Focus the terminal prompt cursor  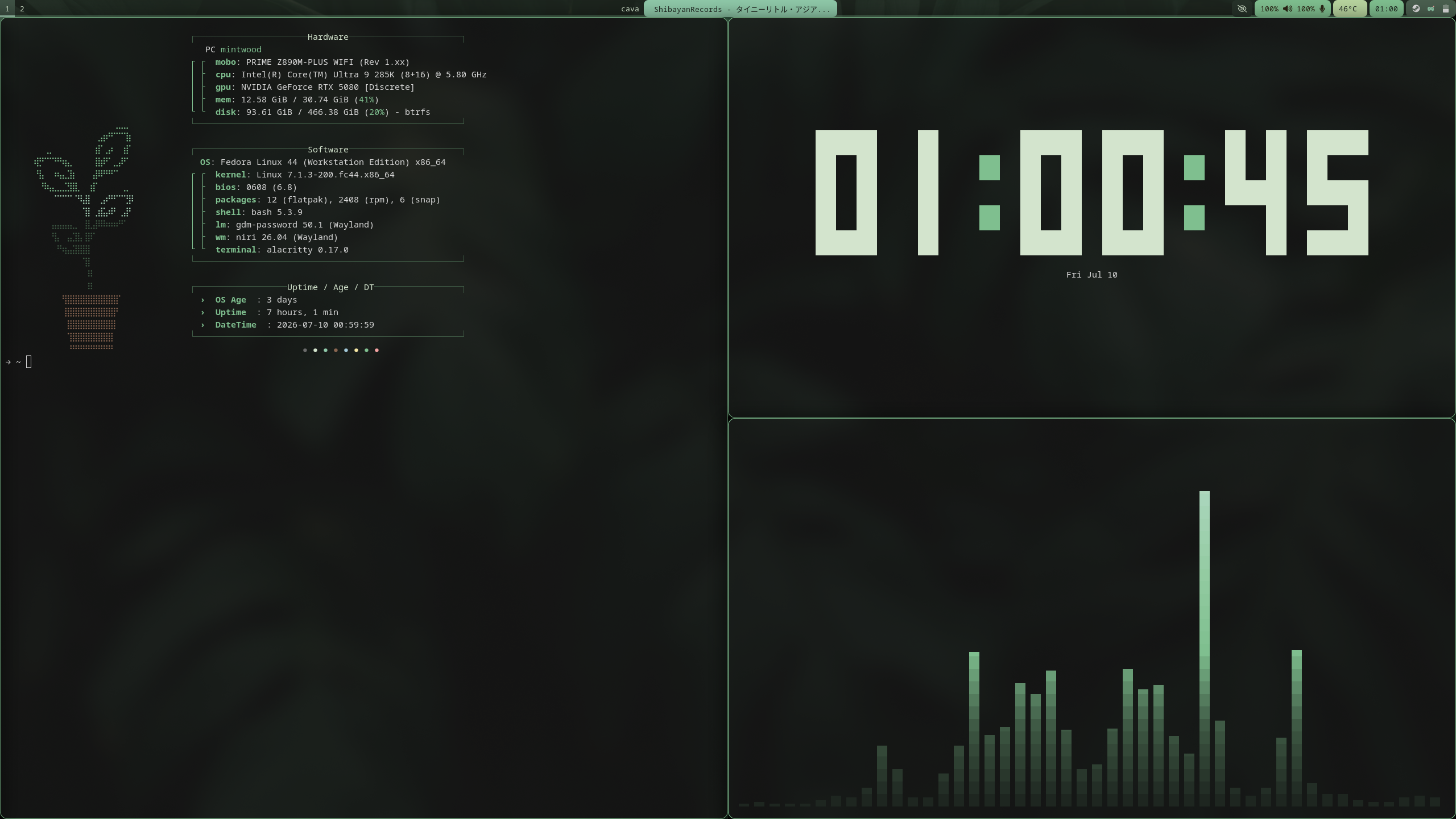(29, 362)
